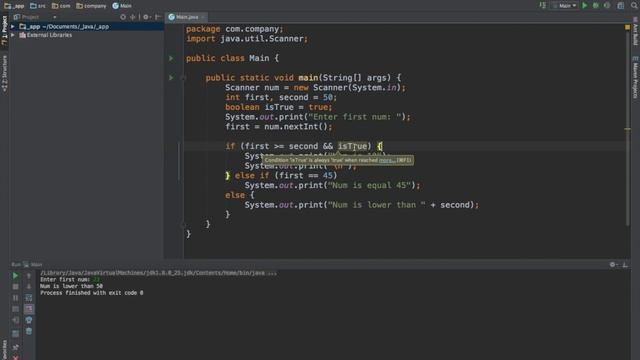Expand the External Libraries node
The image size is (640, 360).
click(13, 35)
